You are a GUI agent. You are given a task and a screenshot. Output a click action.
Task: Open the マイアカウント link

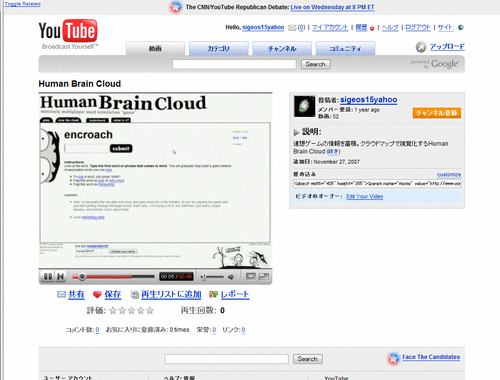(330, 27)
